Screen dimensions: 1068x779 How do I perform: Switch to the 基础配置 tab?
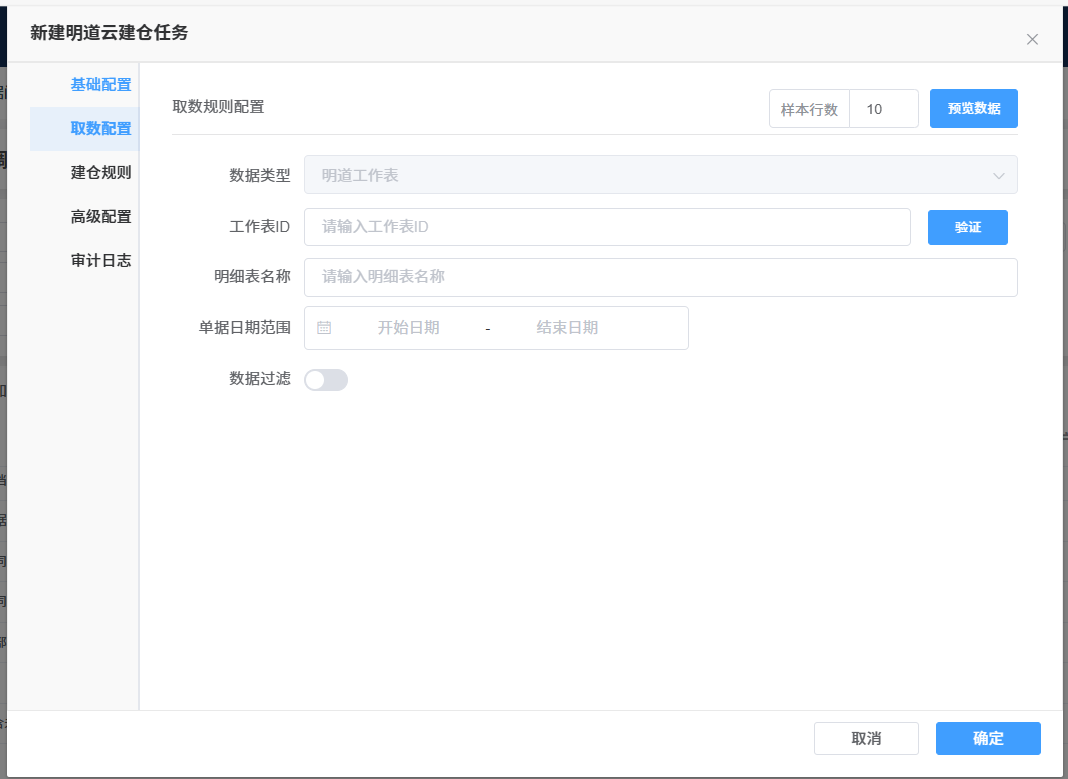click(x=100, y=85)
